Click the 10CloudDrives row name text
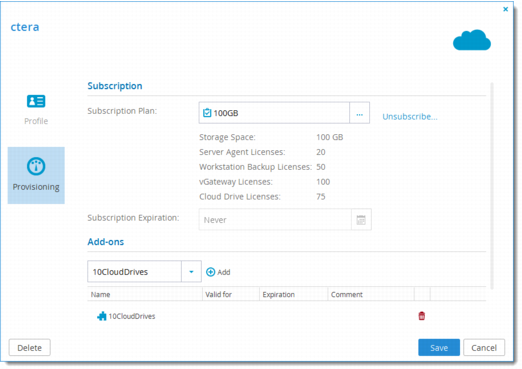522x369 pixels. (x=132, y=316)
